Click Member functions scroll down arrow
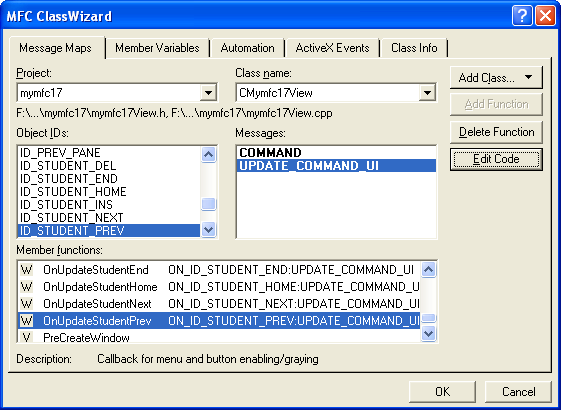This screenshot has height=410, width=561. (x=429, y=334)
